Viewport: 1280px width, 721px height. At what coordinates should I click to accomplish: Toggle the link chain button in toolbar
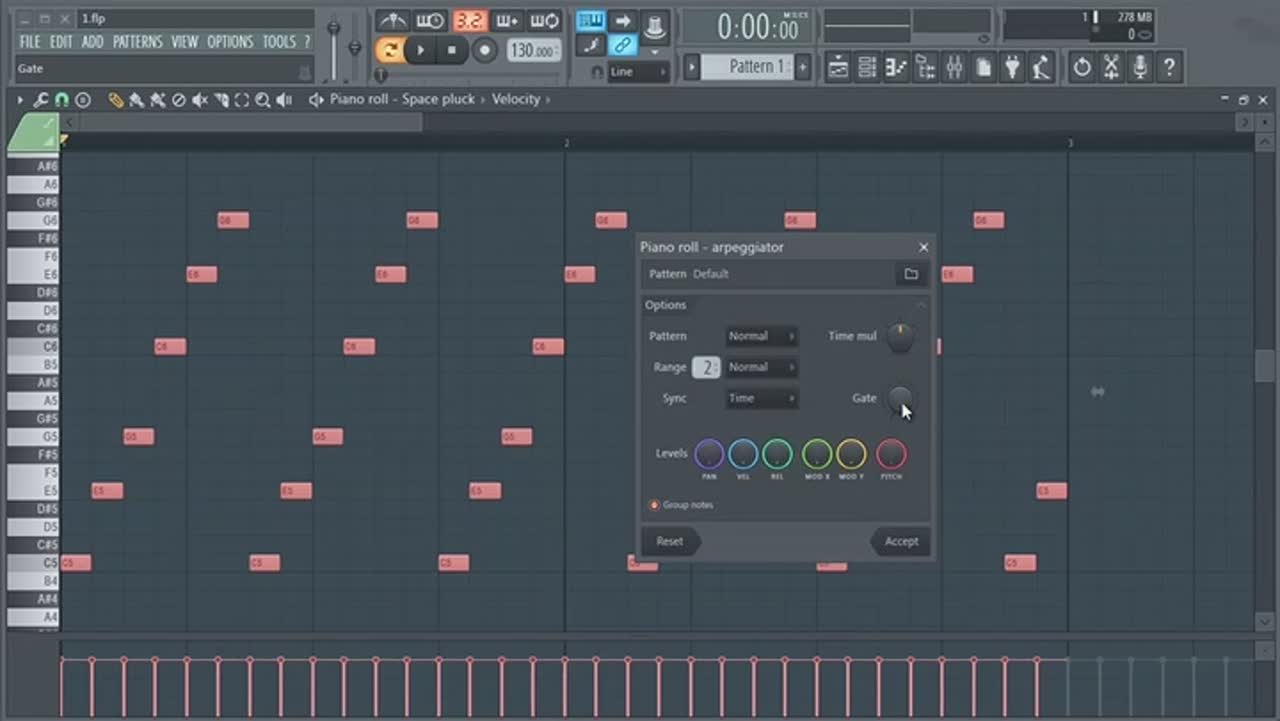pyautogui.click(x=623, y=45)
